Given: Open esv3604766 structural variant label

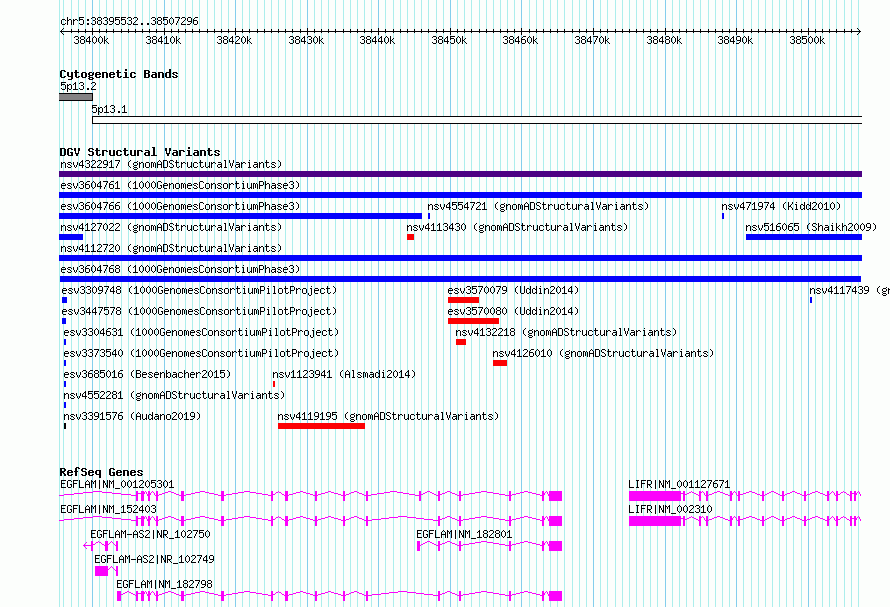Looking at the screenshot, I should 180,206.
